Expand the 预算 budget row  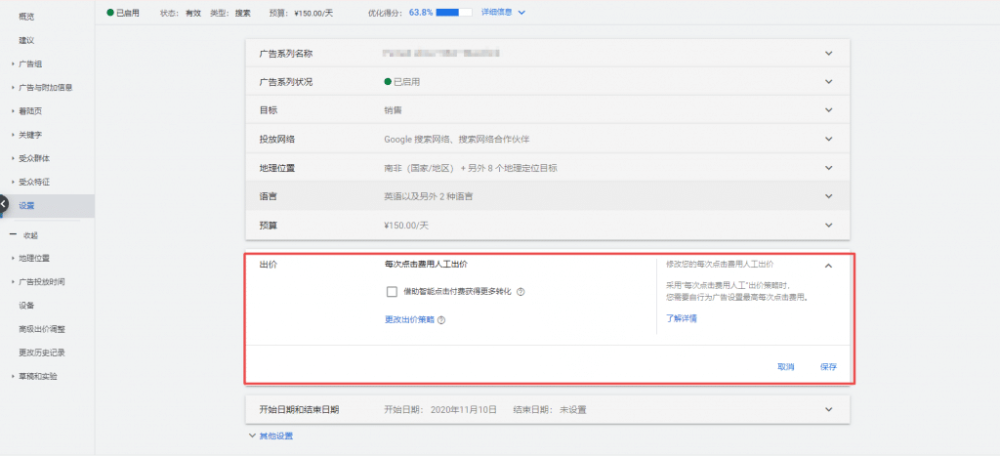tap(828, 225)
